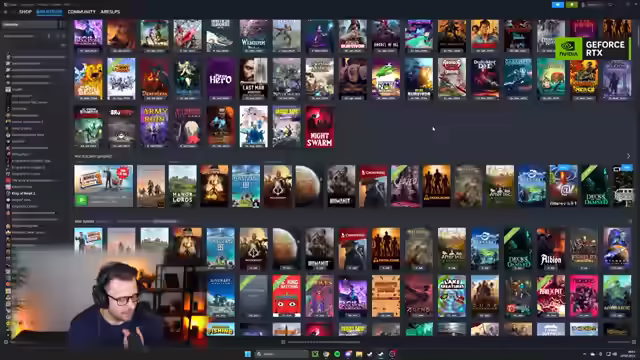Open the SHOP tab in Steam
The image size is (640, 360).
[x=25, y=12]
